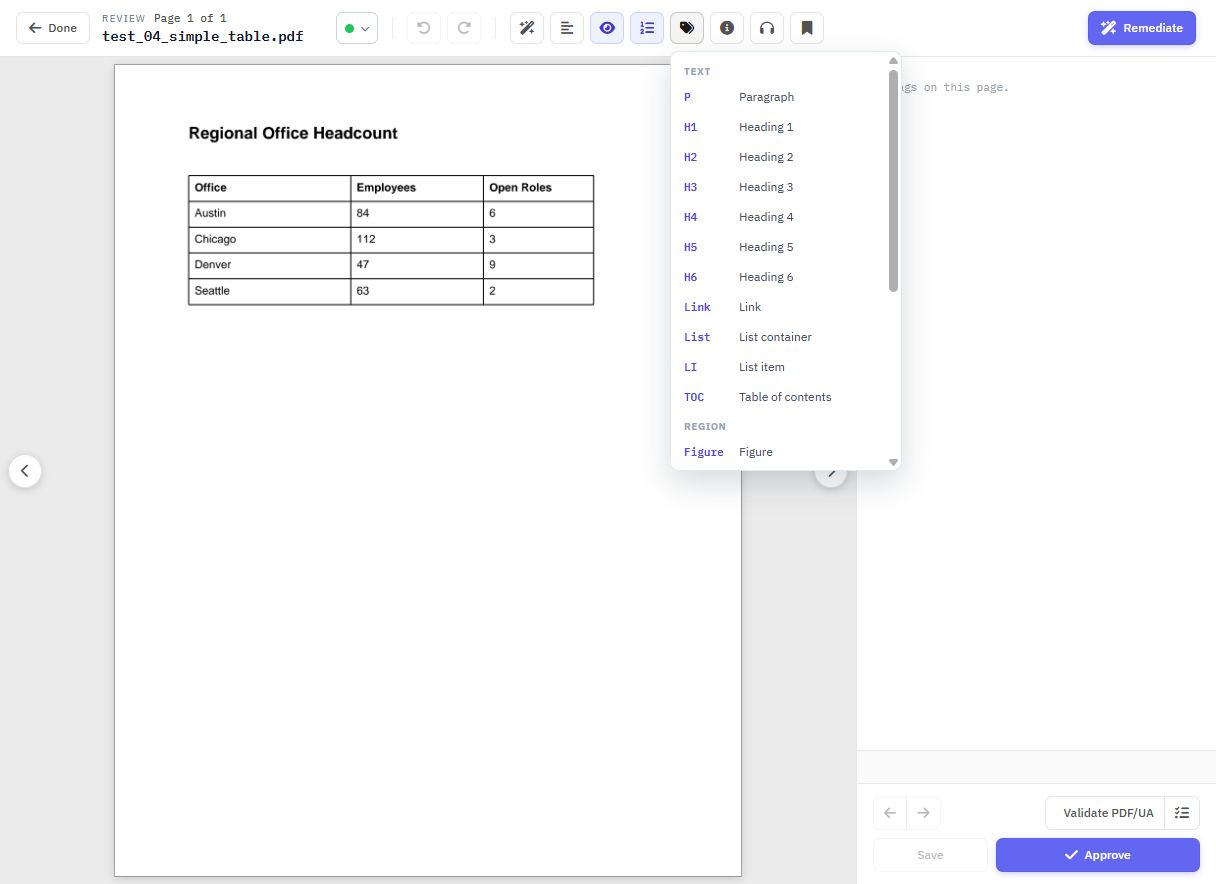Click the Remediate button
1216x884 pixels.
point(1142,28)
